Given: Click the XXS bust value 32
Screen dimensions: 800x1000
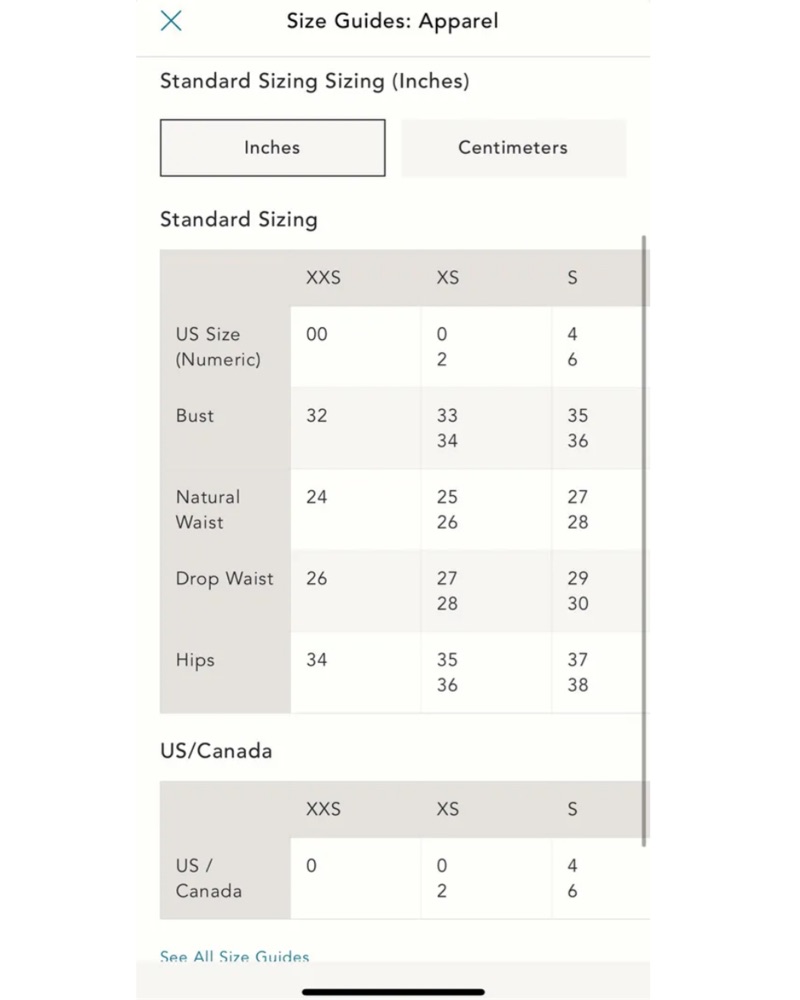Looking at the screenshot, I should (316, 416).
